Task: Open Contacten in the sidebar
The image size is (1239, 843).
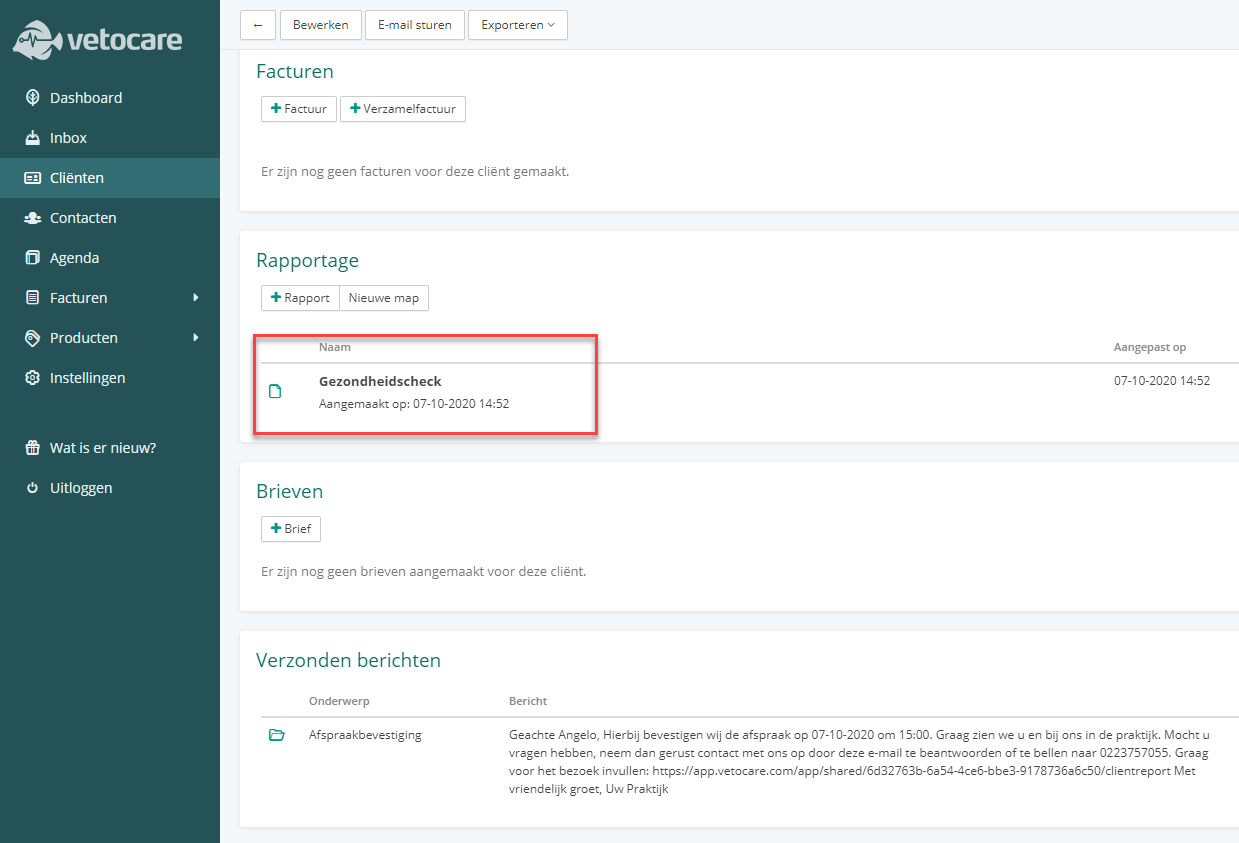Action: point(110,218)
